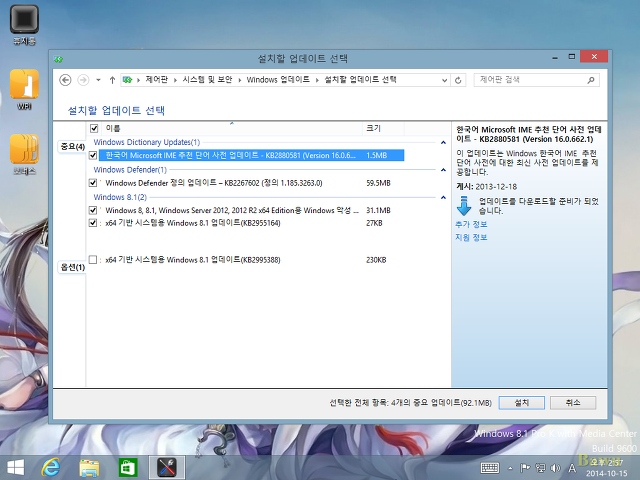Open the Windows Store taskbar icon
This screenshot has height=480, width=640.
pos(128,467)
